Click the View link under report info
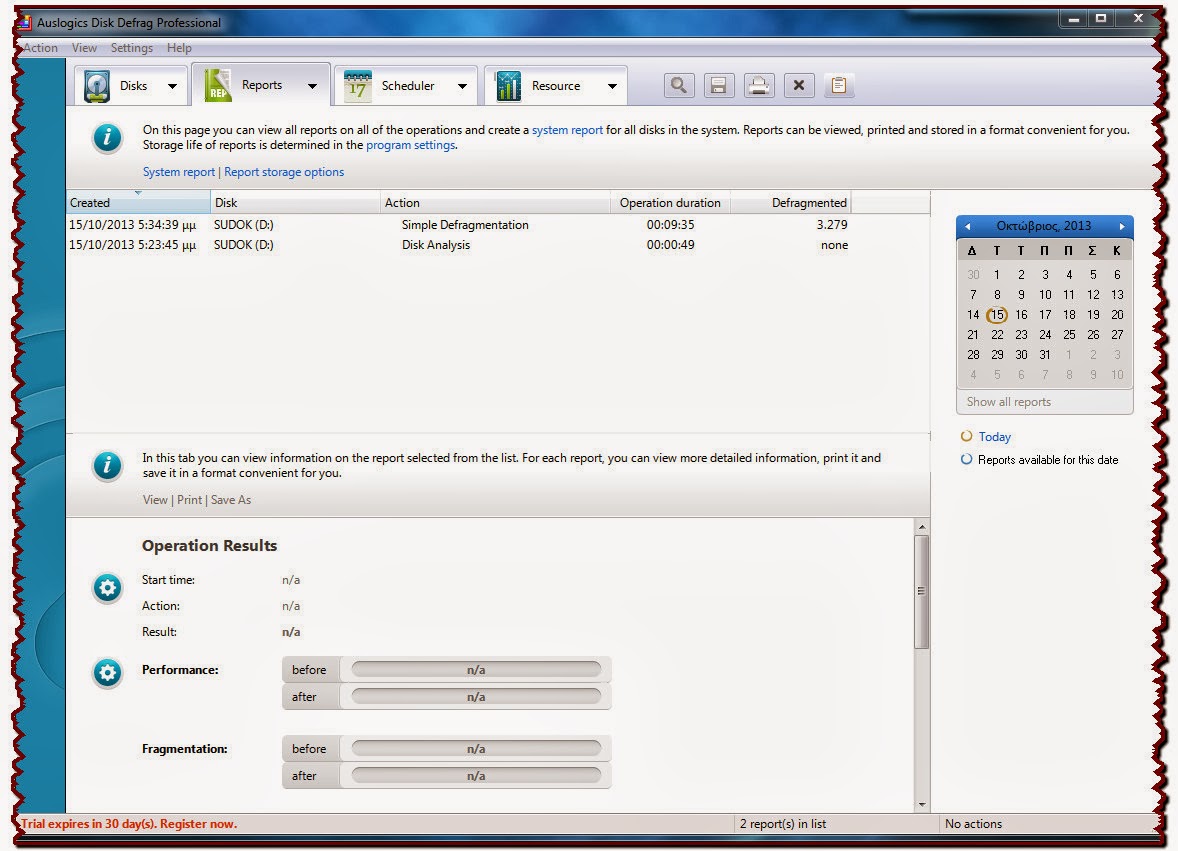 click(x=155, y=500)
